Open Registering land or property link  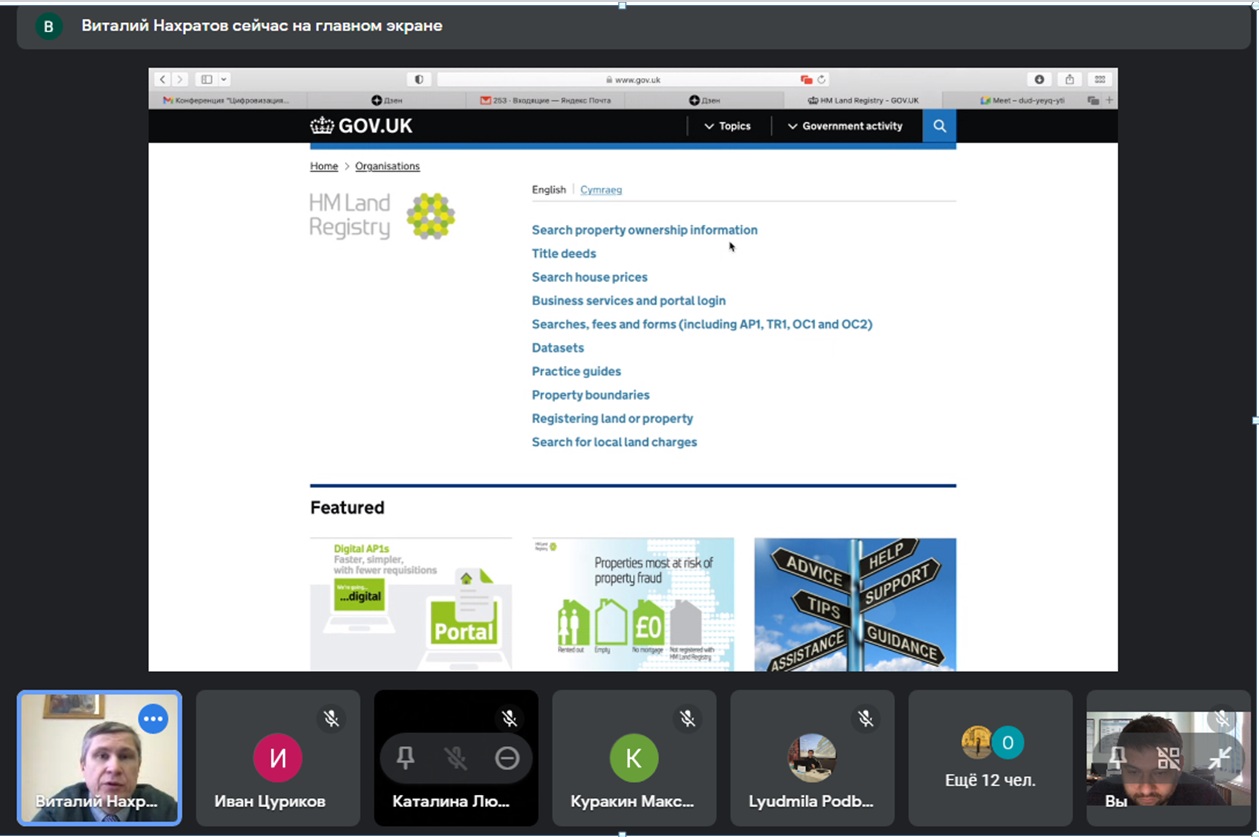[612, 419]
